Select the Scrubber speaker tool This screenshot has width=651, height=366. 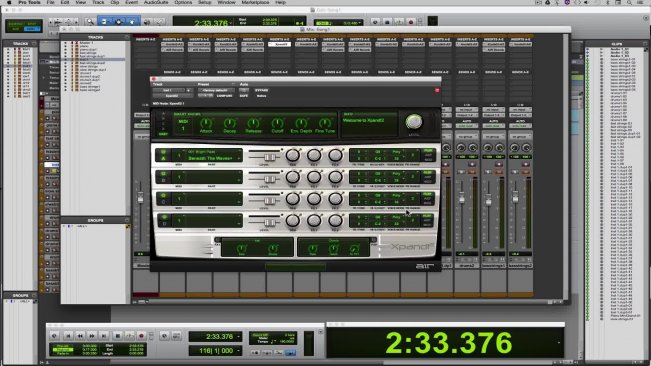click(x=147, y=22)
